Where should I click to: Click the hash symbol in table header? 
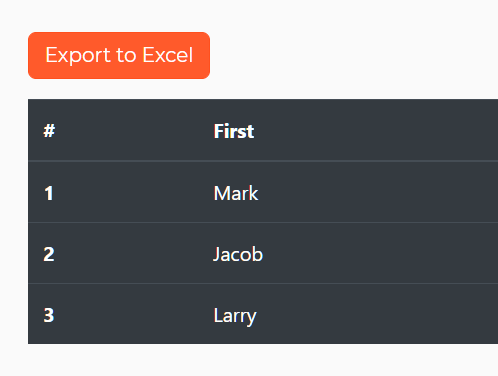pos(49,131)
